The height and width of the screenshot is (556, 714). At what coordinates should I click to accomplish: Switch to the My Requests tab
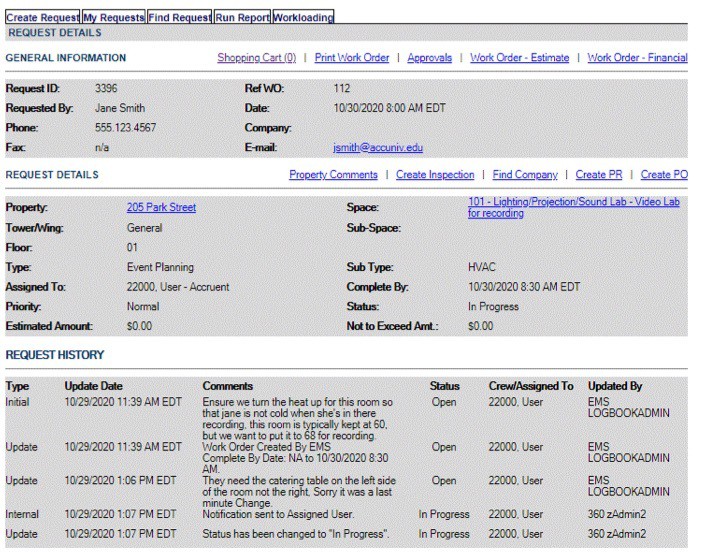112,18
